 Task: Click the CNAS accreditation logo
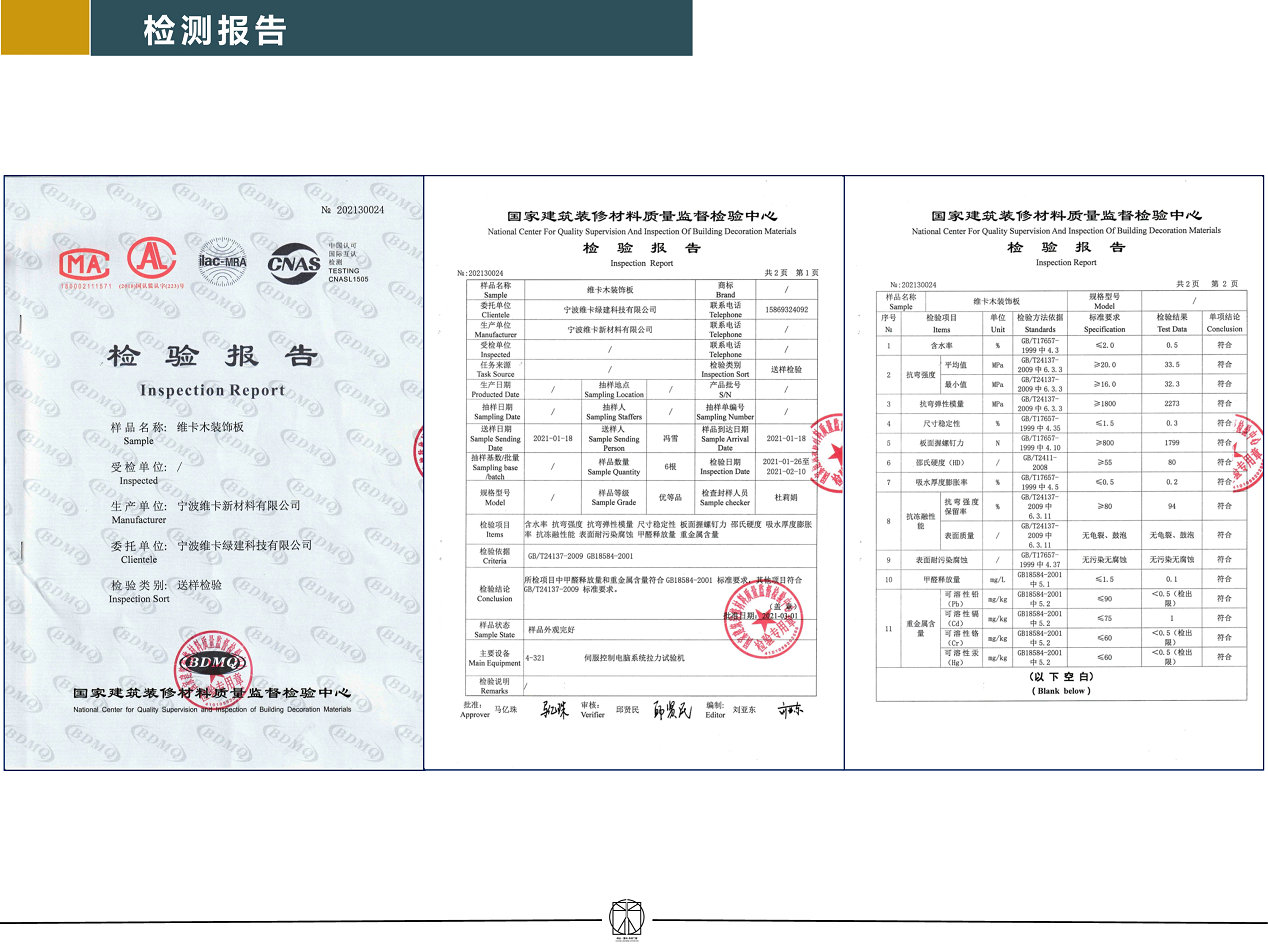pyautogui.click(x=293, y=263)
